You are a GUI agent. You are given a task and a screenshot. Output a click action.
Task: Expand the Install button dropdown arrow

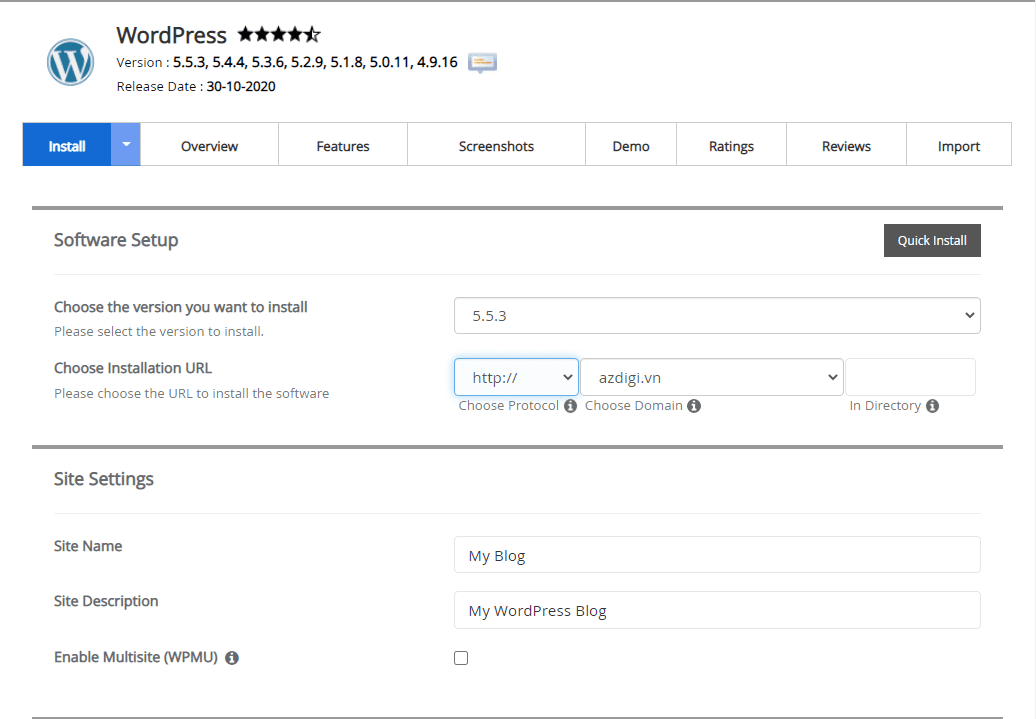(126, 145)
